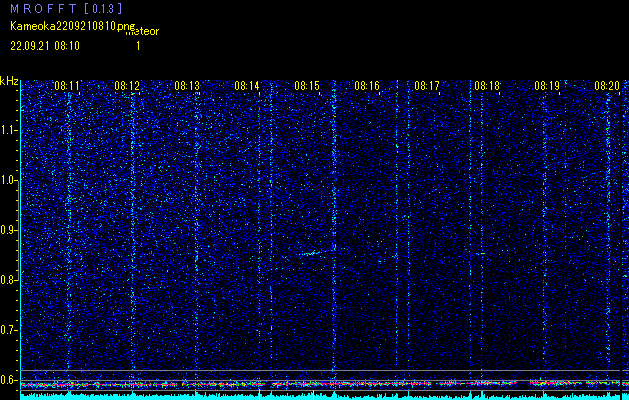Viewport: 629px width, 400px height.
Task: Click the meteor count value 1
Action: [x=138, y=46]
